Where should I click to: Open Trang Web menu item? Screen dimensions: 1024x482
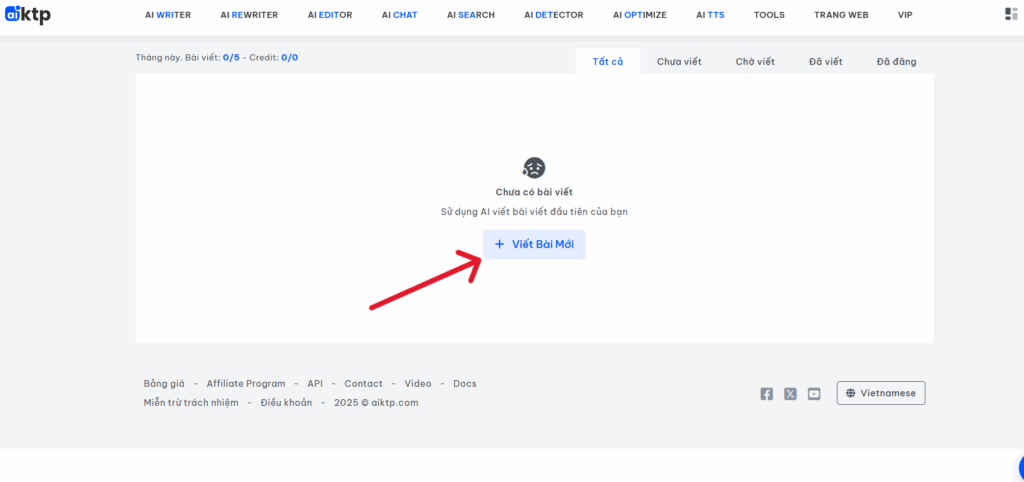point(841,15)
